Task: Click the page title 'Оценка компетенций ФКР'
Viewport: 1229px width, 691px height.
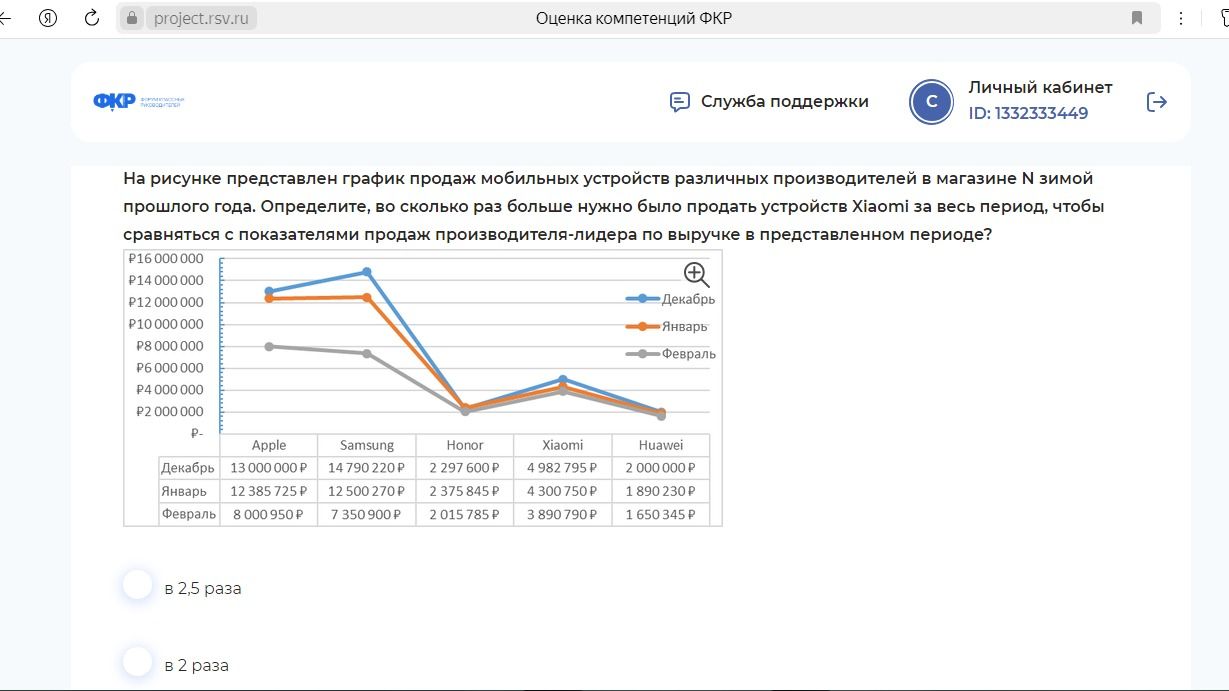Action: [x=634, y=18]
